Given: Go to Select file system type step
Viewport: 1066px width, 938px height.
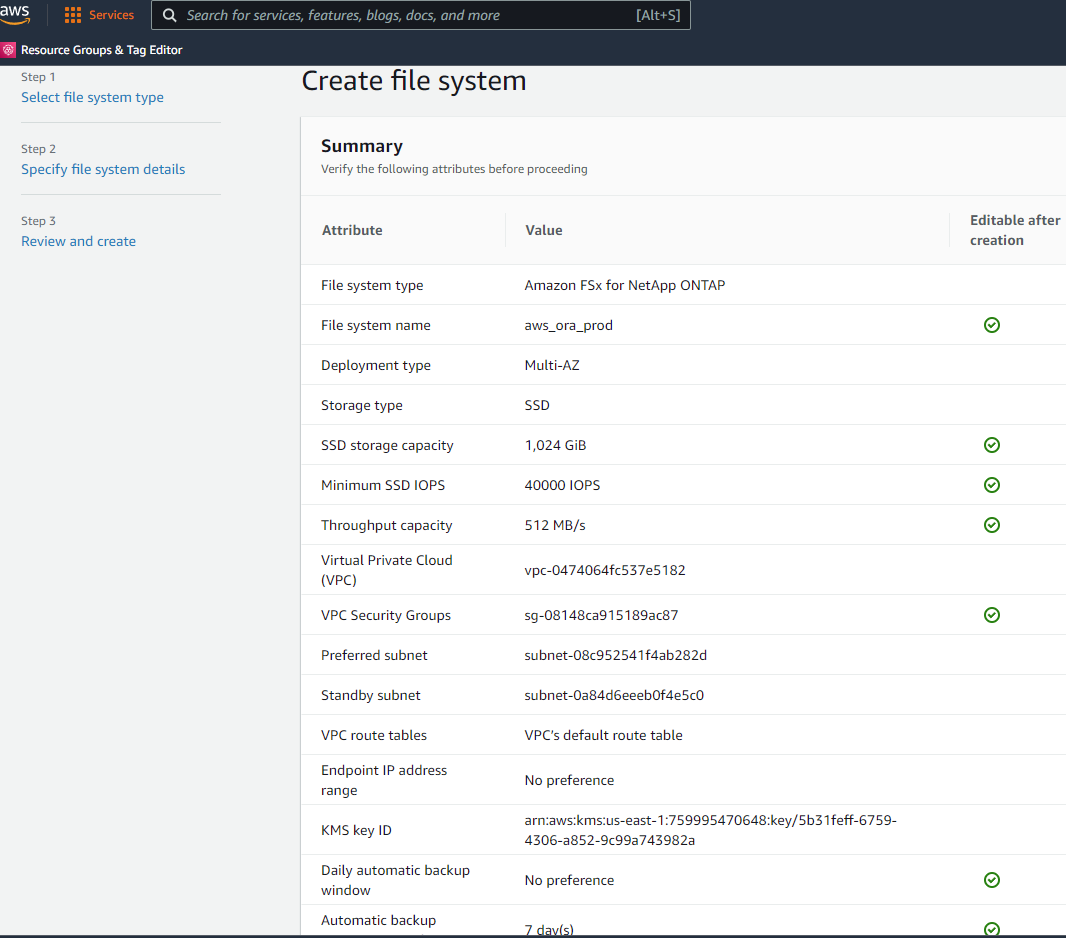Looking at the screenshot, I should (92, 97).
